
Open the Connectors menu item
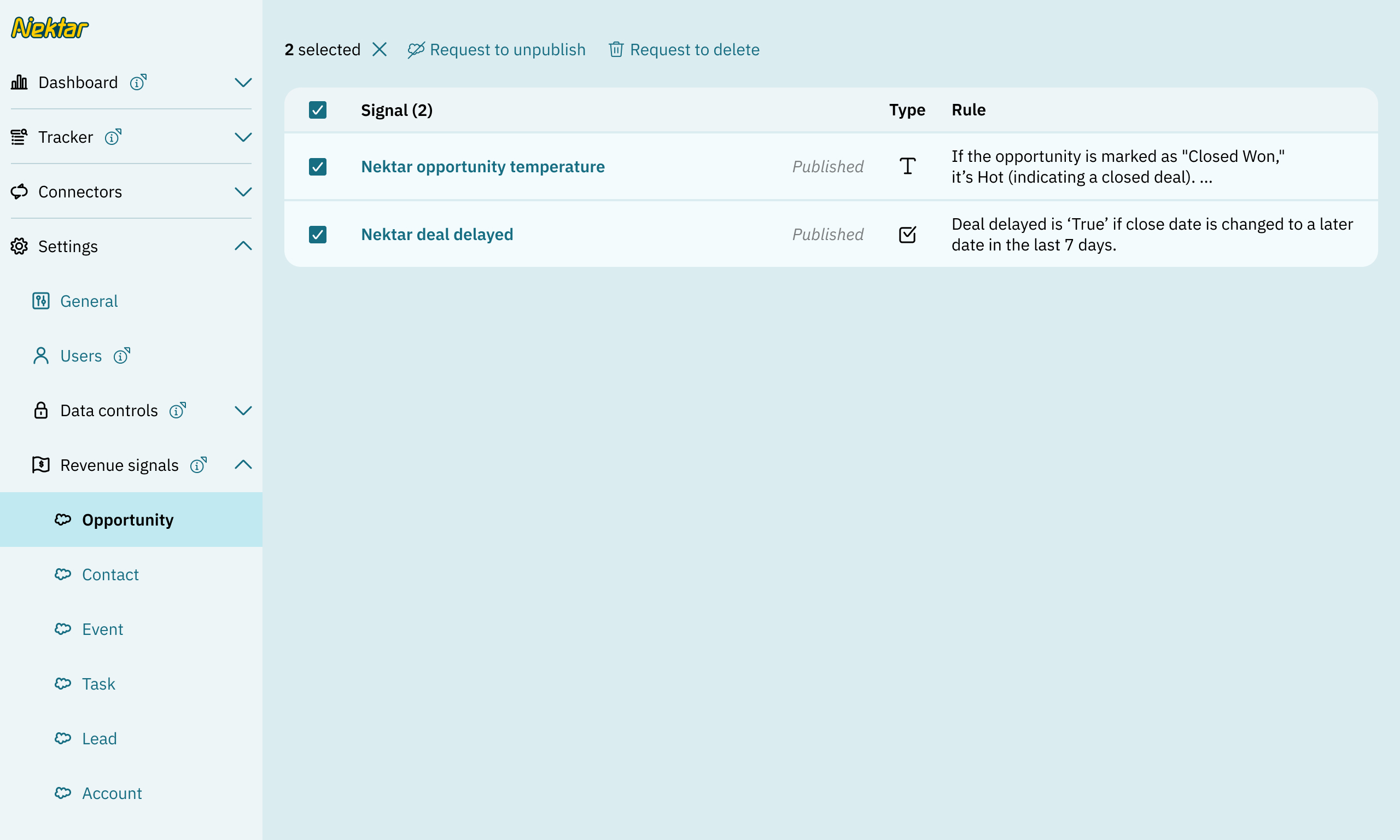click(x=80, y=192)
